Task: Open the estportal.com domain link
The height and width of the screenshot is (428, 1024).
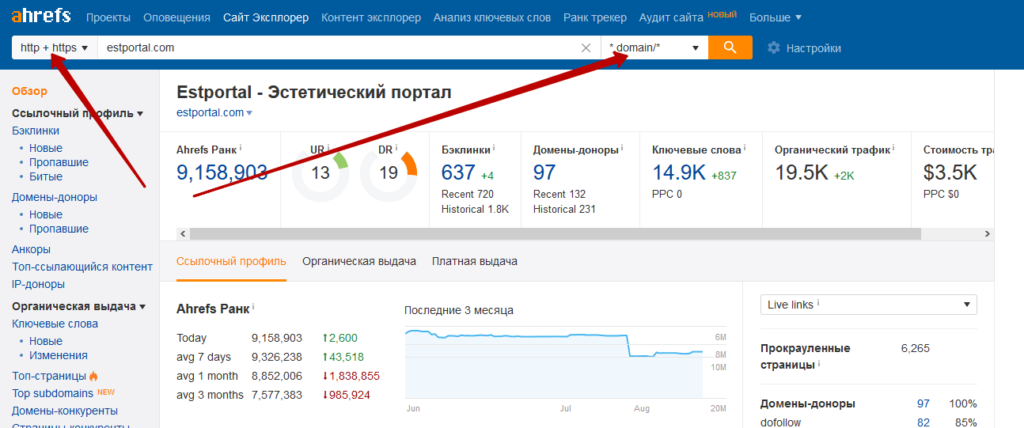Action: (210, 112)
